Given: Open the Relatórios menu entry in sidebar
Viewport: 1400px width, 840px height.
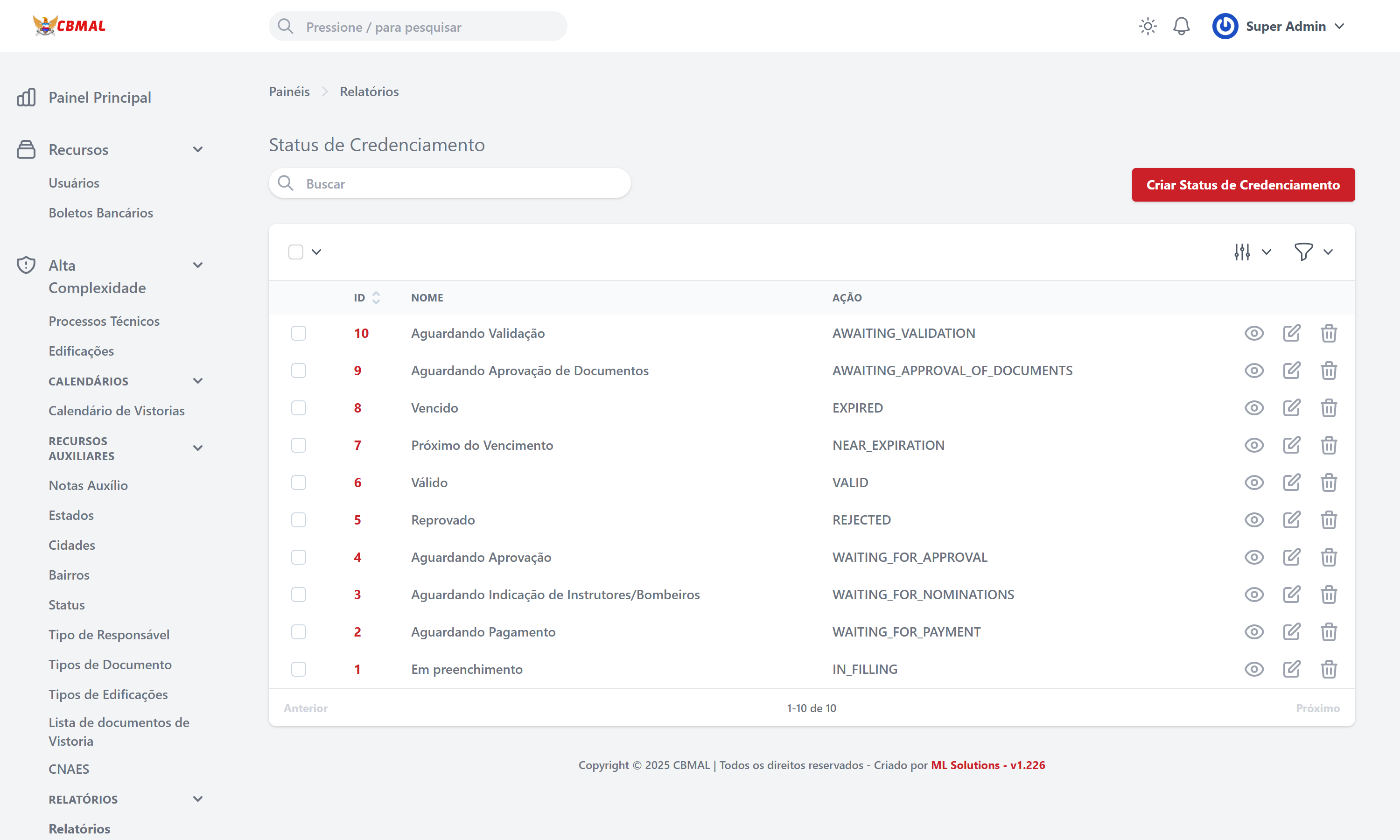Looking at the screenshot, I should (79, 828).
